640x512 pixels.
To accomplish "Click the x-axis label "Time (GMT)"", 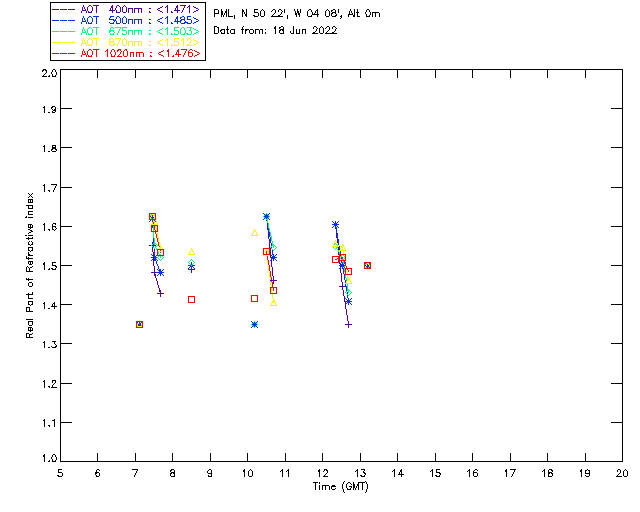I will click(x=340, y=487).
